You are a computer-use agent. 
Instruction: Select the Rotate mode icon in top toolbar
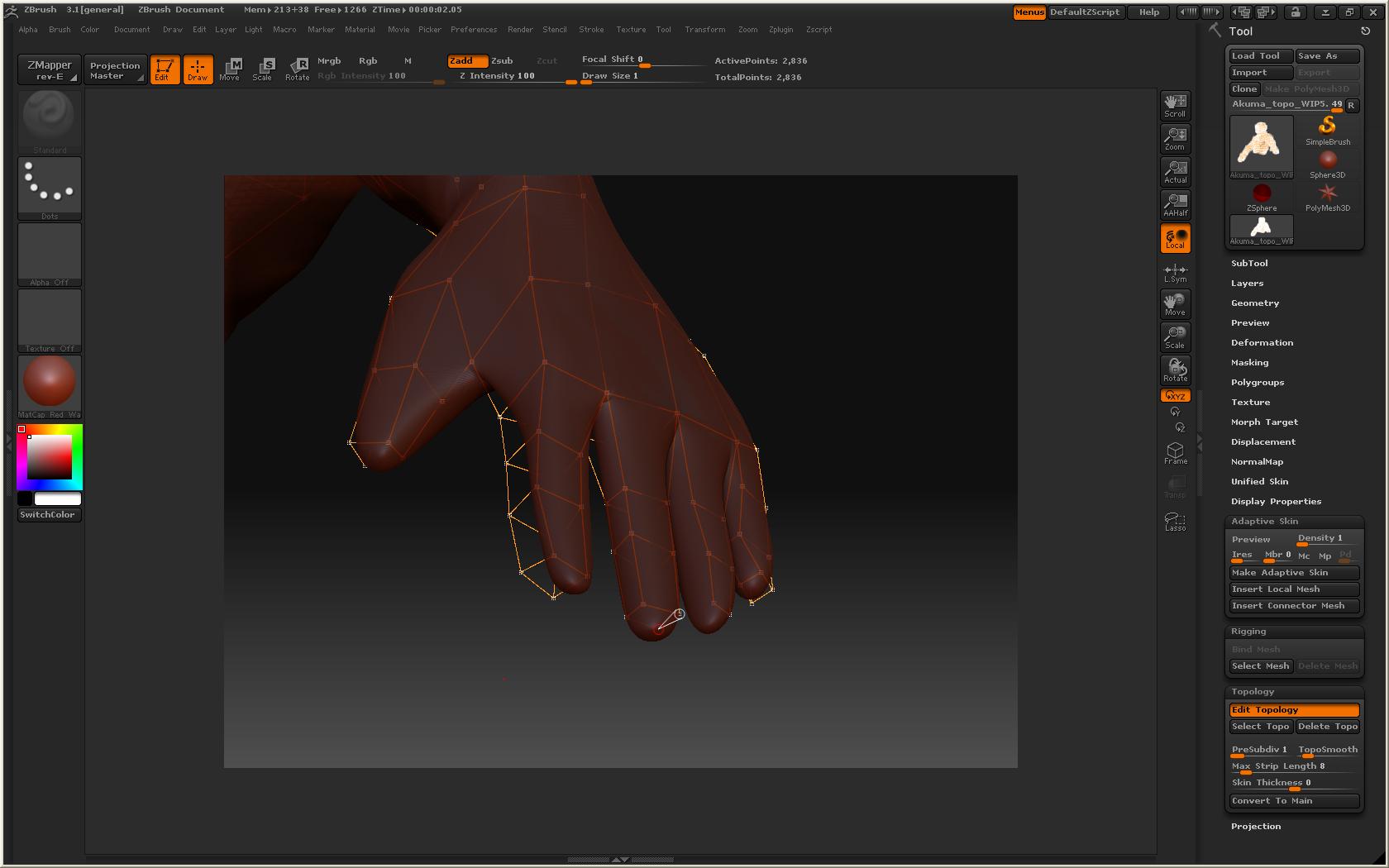(x=297, y=69)
